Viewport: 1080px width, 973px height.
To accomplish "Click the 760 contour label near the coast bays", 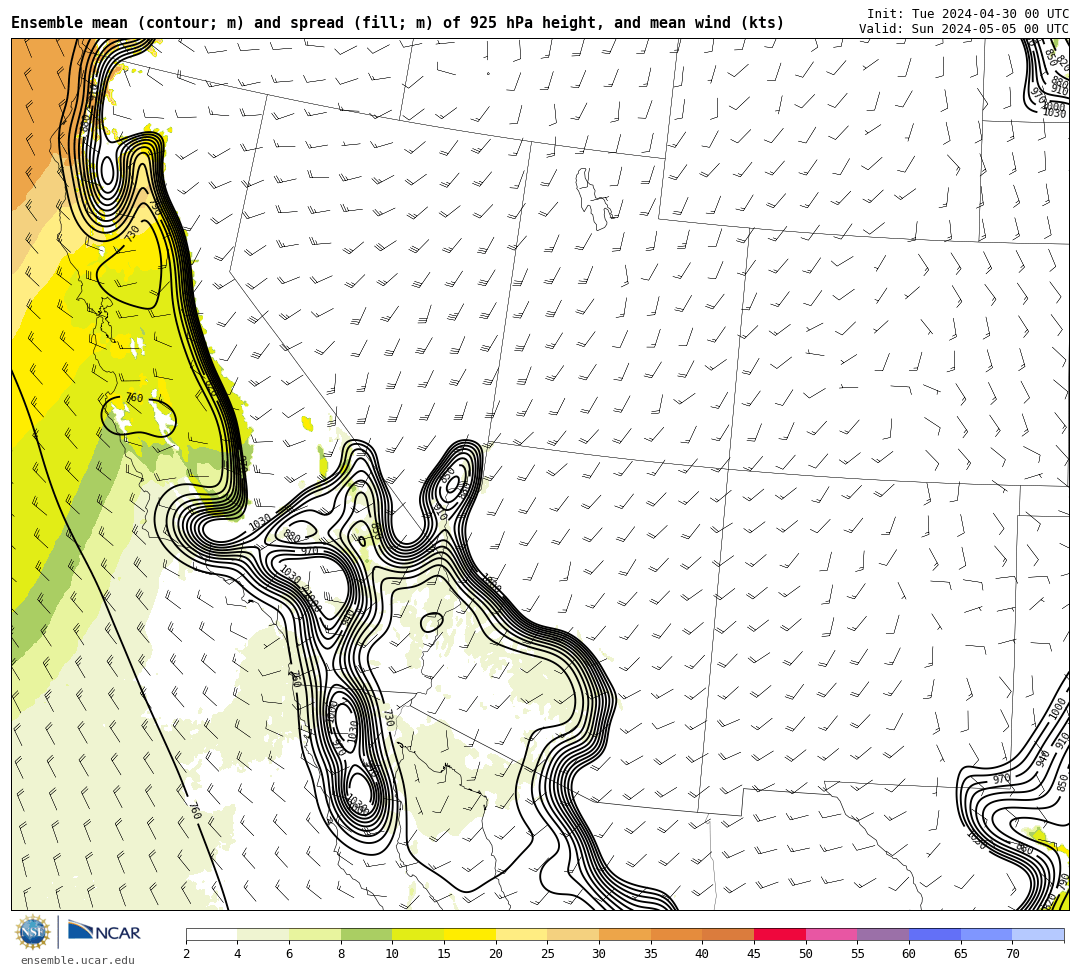I will (134, 398).
